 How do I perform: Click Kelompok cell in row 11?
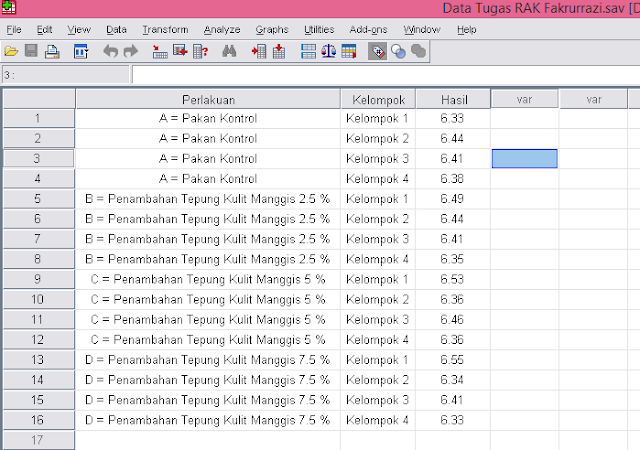(x=378, y=319)
